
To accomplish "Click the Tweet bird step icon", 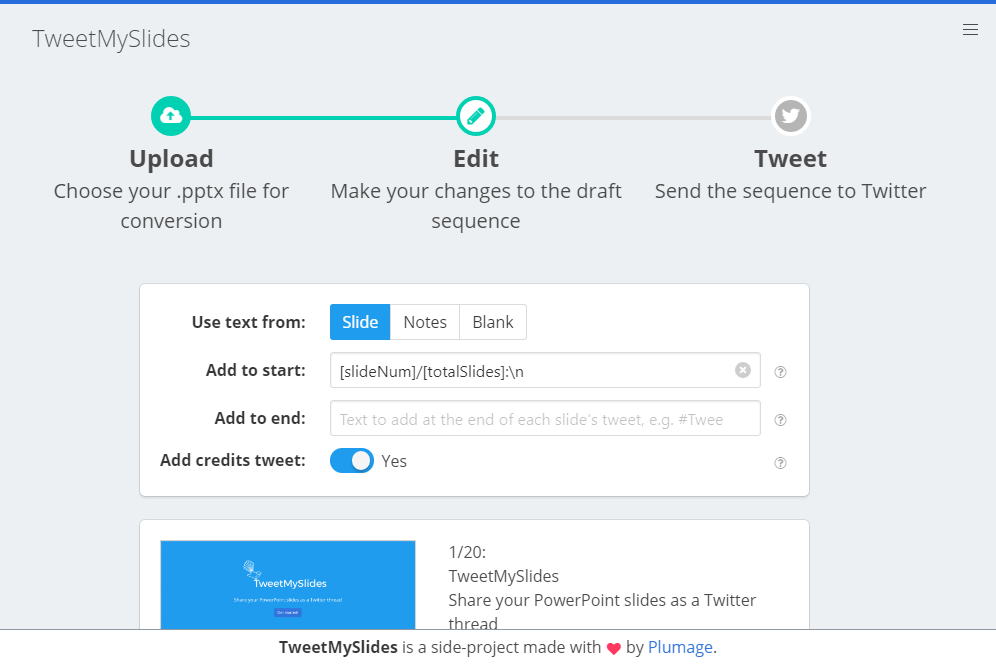I will pyautogui.click(x=790, y=116).
